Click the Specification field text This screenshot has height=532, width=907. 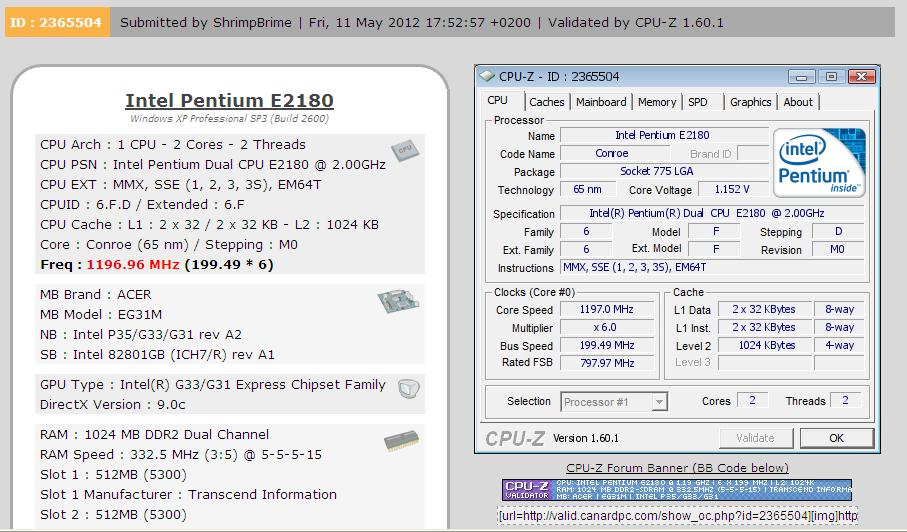(711, 213)
